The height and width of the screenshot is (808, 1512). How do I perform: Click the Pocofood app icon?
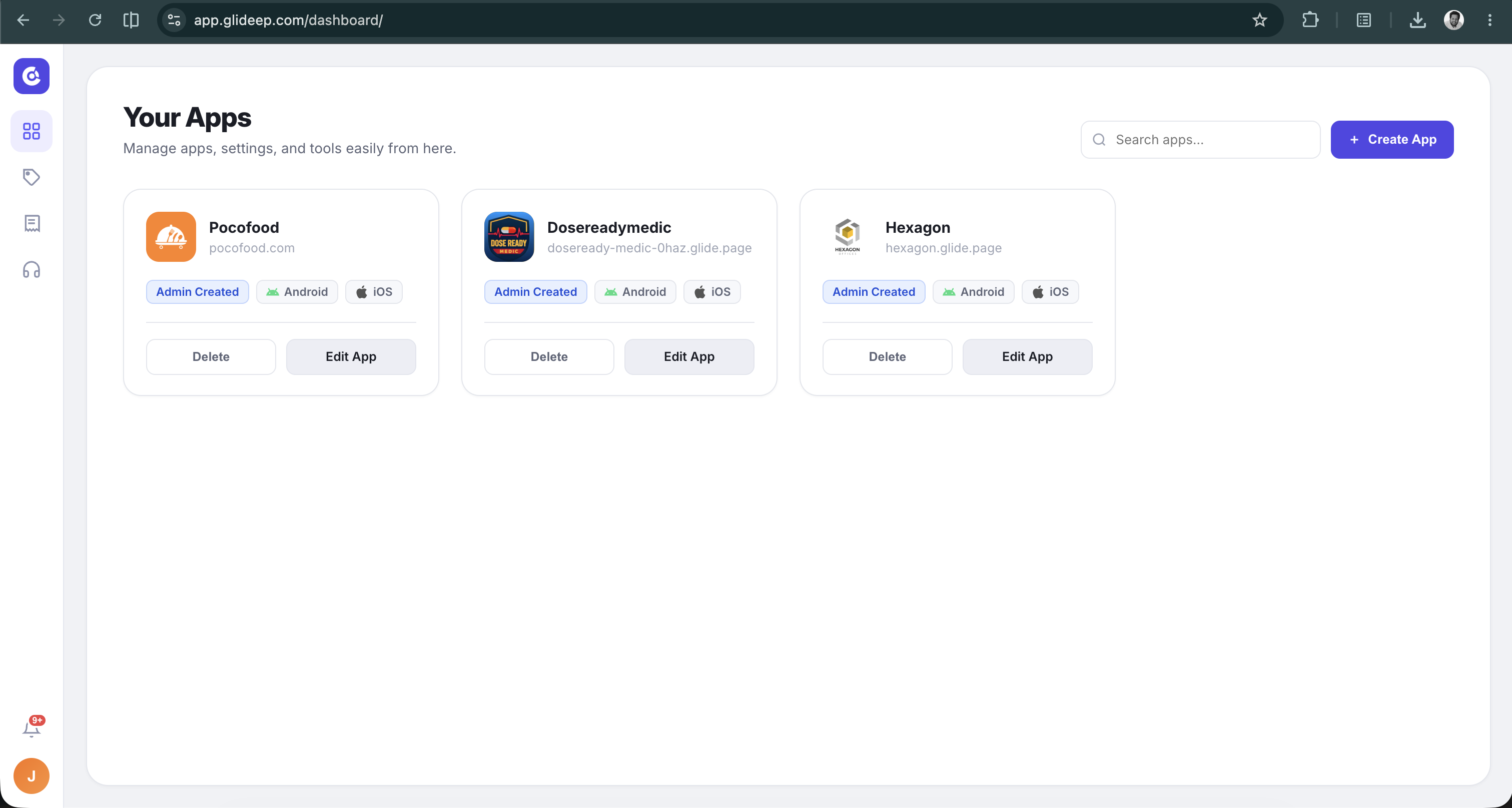point(171,237)
